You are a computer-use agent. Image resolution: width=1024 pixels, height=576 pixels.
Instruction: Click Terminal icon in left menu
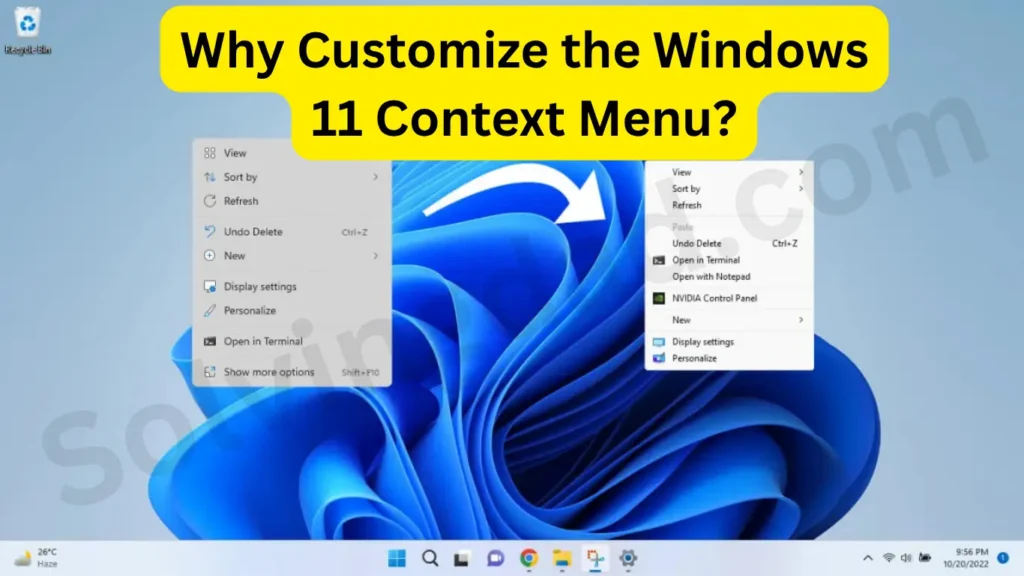[x=210, y=342]
